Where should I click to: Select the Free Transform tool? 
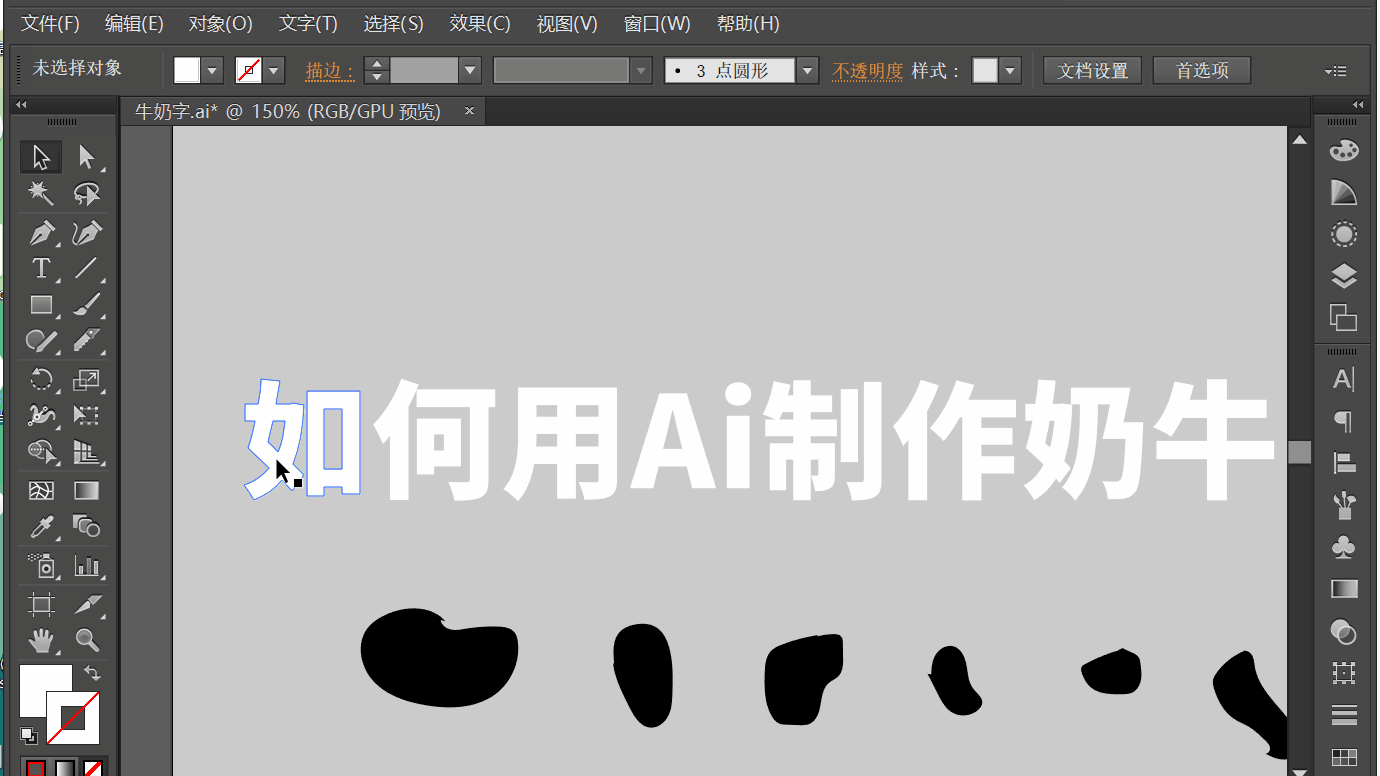(86, 415)
